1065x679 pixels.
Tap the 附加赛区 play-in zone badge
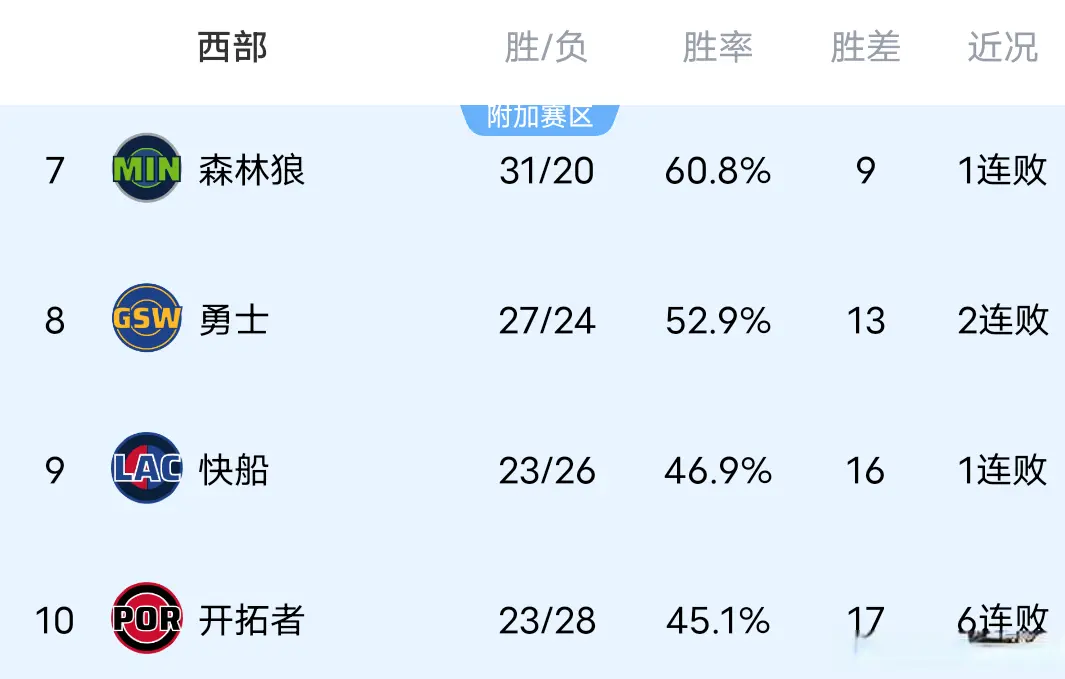[540, 117]
